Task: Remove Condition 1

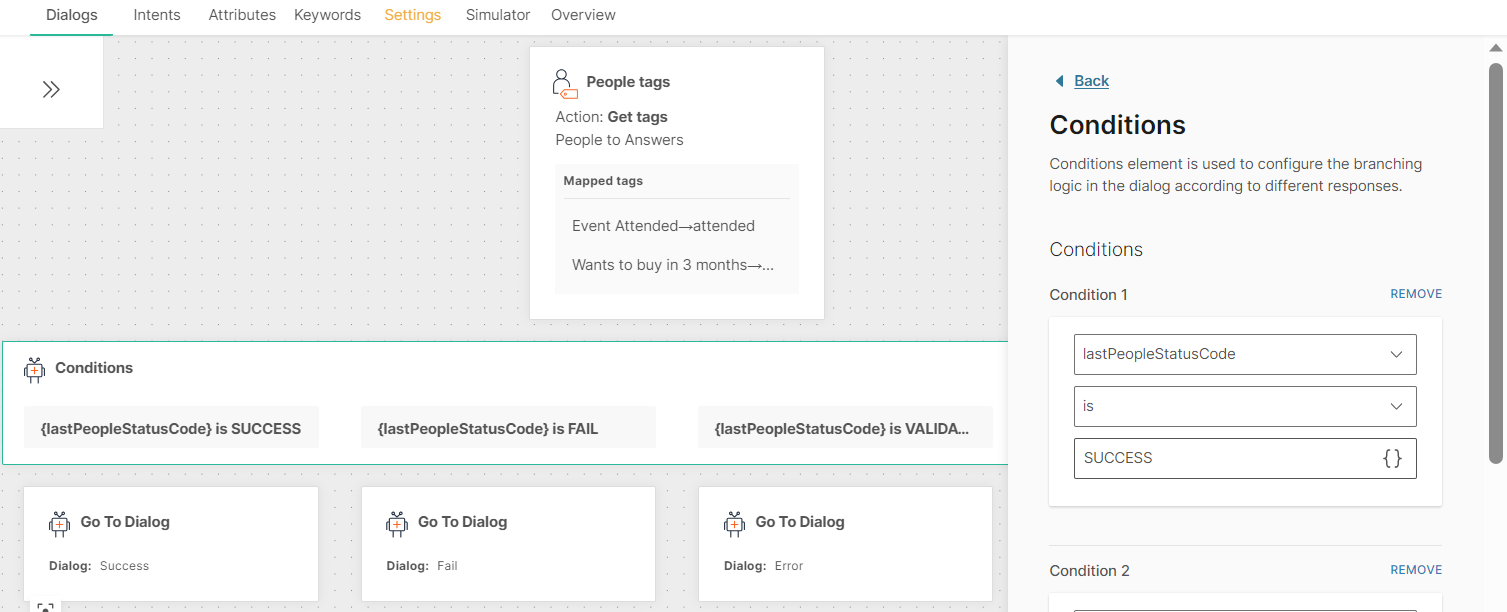Action: [x=1415, y=294]
